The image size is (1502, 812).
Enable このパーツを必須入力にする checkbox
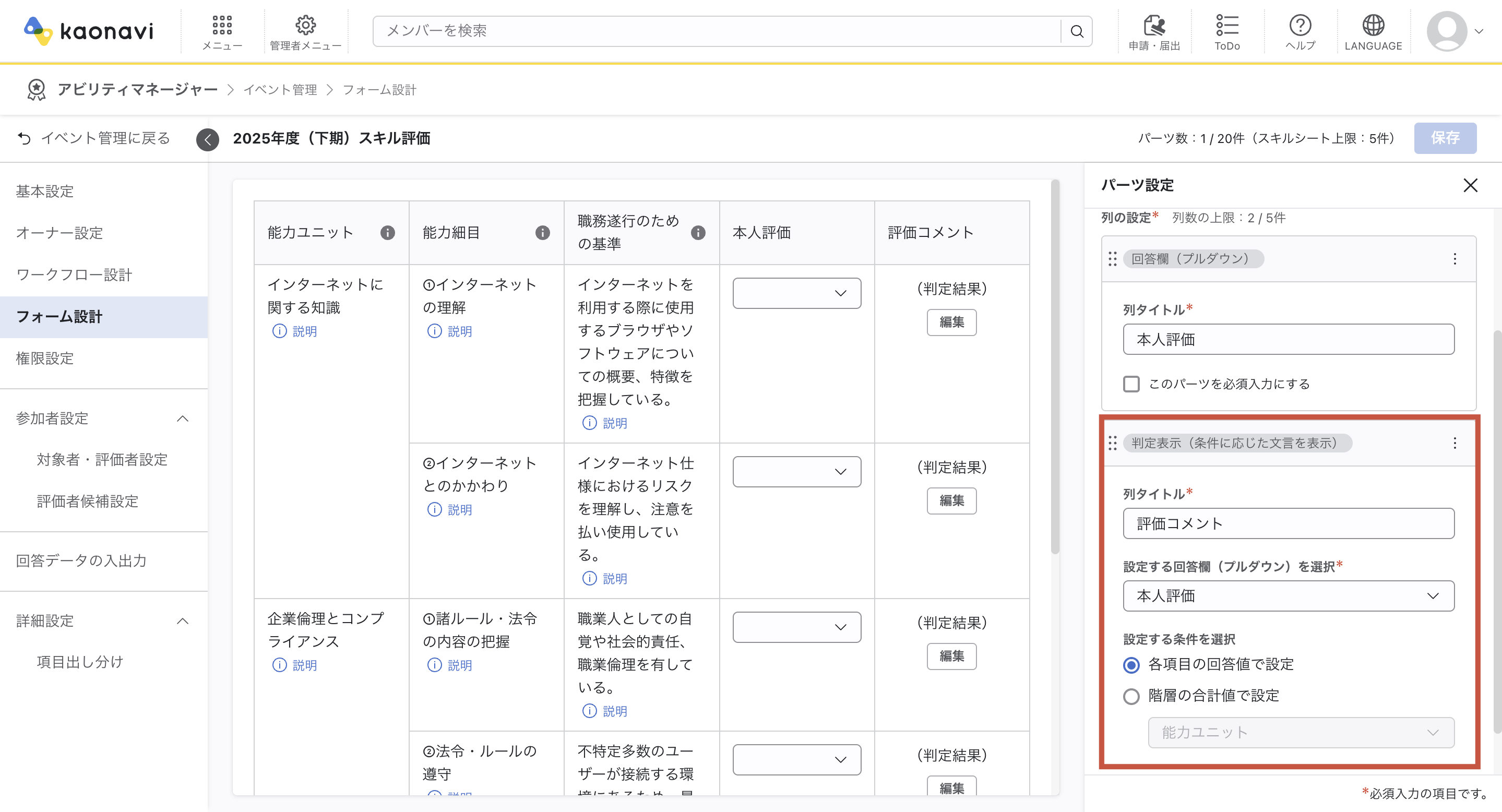(x=1131, y=384)
